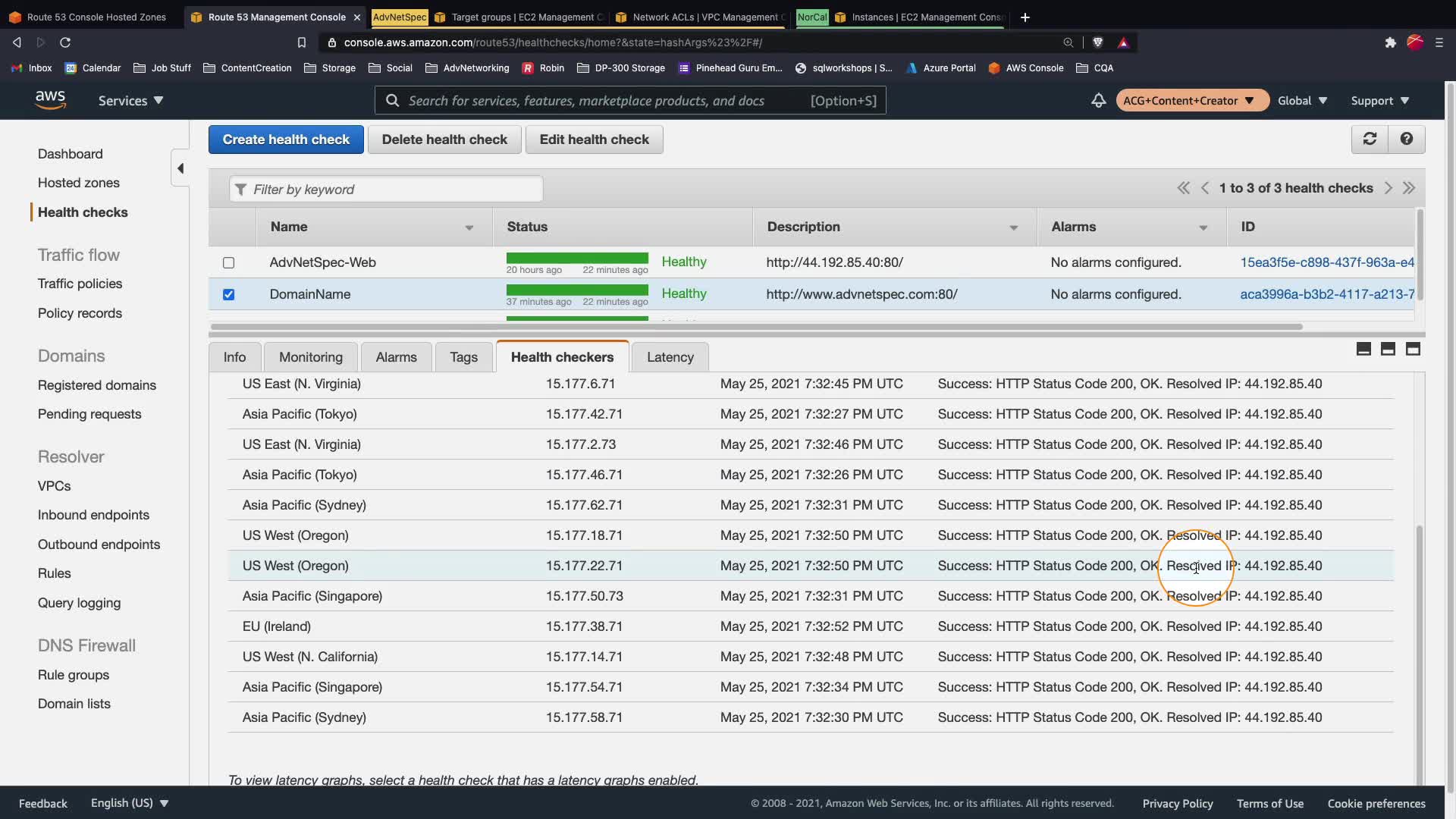Image resolution: width=1456 pixels, height=819 pixels.
Task: Open the Global region dropdown
Action: 1302,100
